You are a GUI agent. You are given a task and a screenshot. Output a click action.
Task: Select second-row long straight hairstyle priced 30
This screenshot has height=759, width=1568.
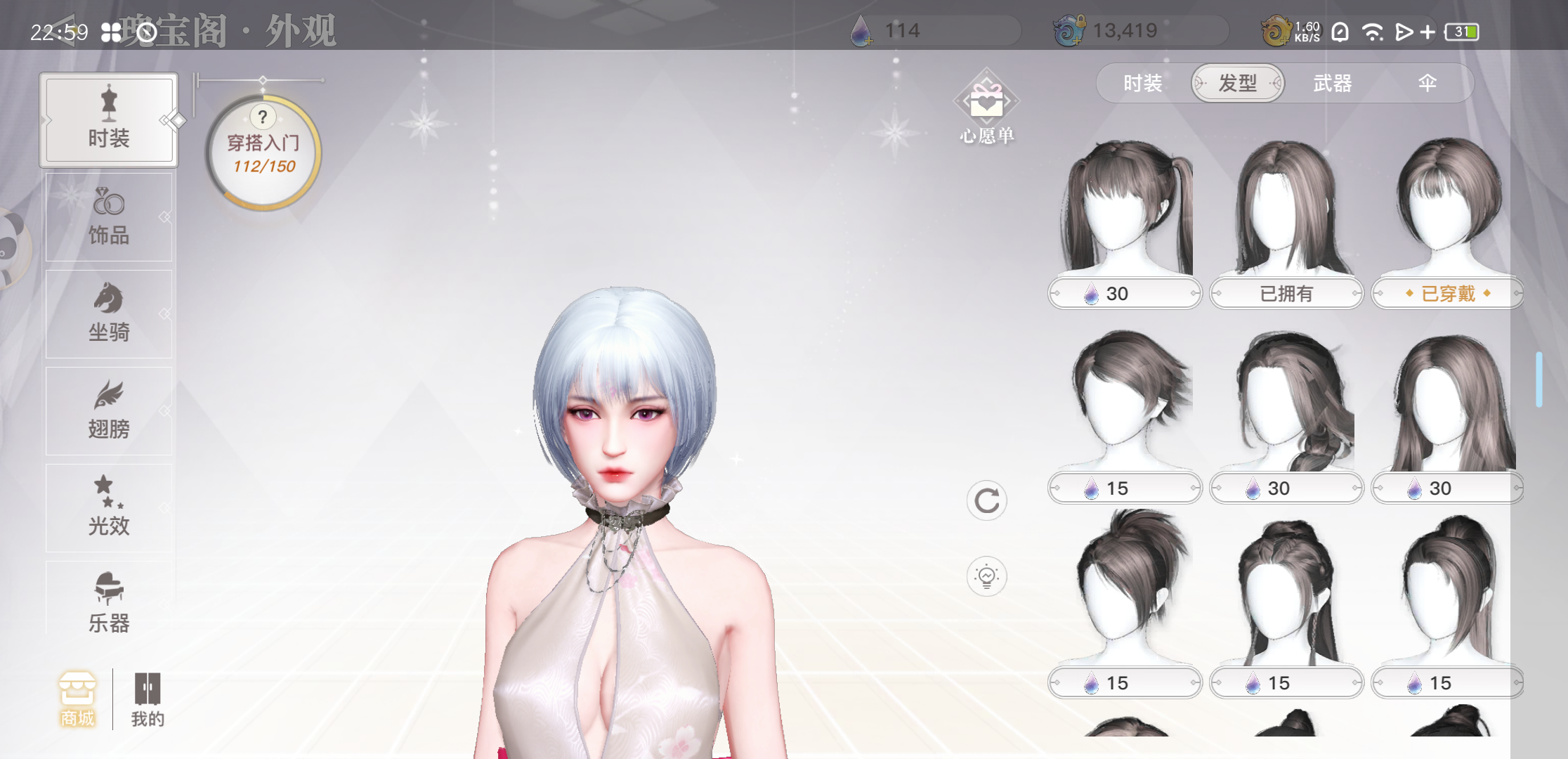coord(1449,401)
